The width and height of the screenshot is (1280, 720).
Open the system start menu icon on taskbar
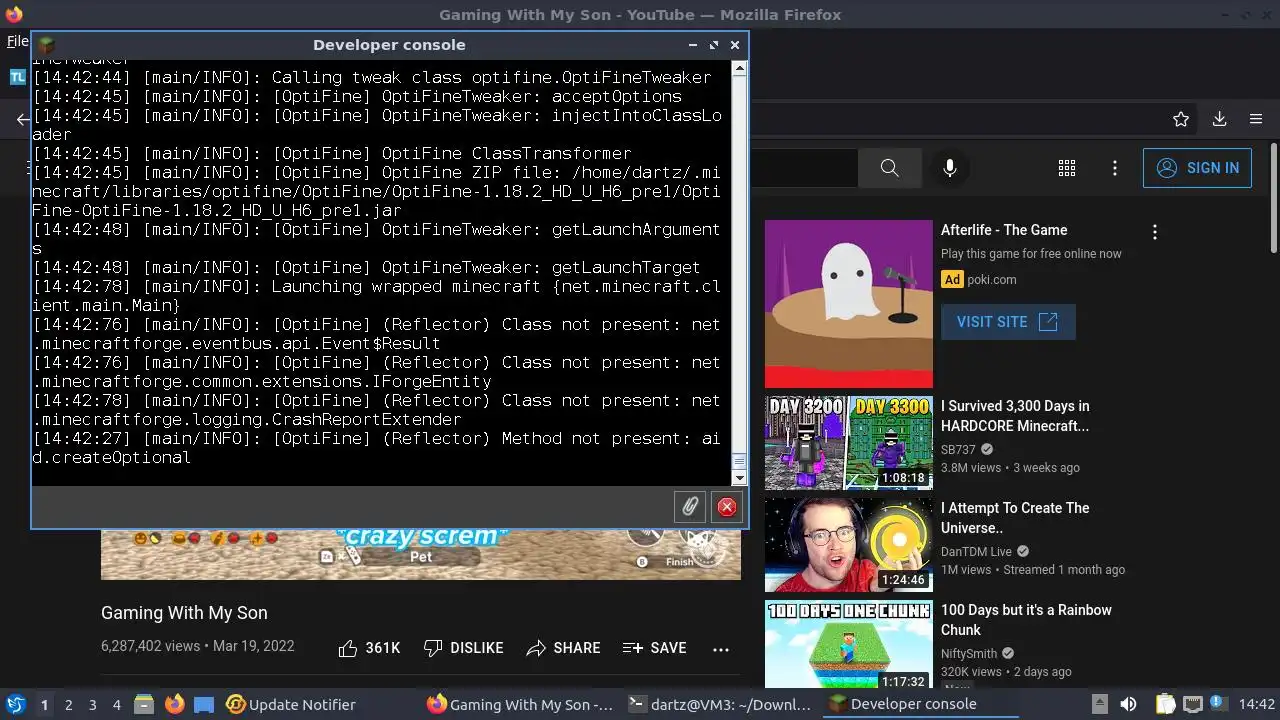click(x=15, y=704)
